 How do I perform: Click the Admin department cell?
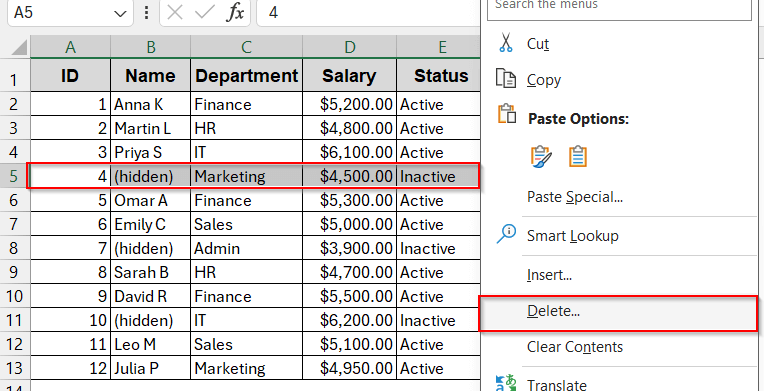[247, 248]
